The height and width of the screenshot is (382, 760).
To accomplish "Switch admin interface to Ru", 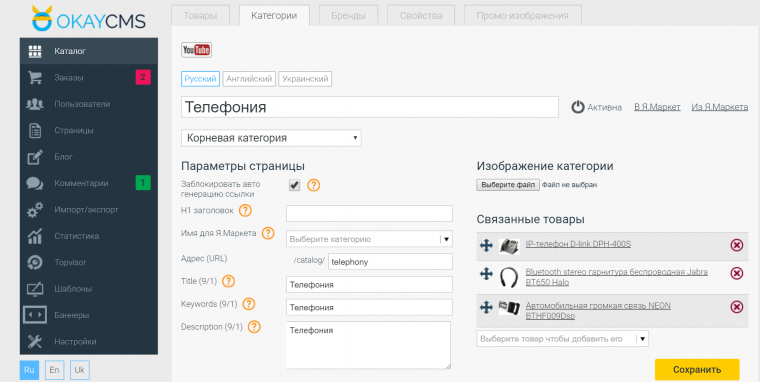I will [29, 370].
